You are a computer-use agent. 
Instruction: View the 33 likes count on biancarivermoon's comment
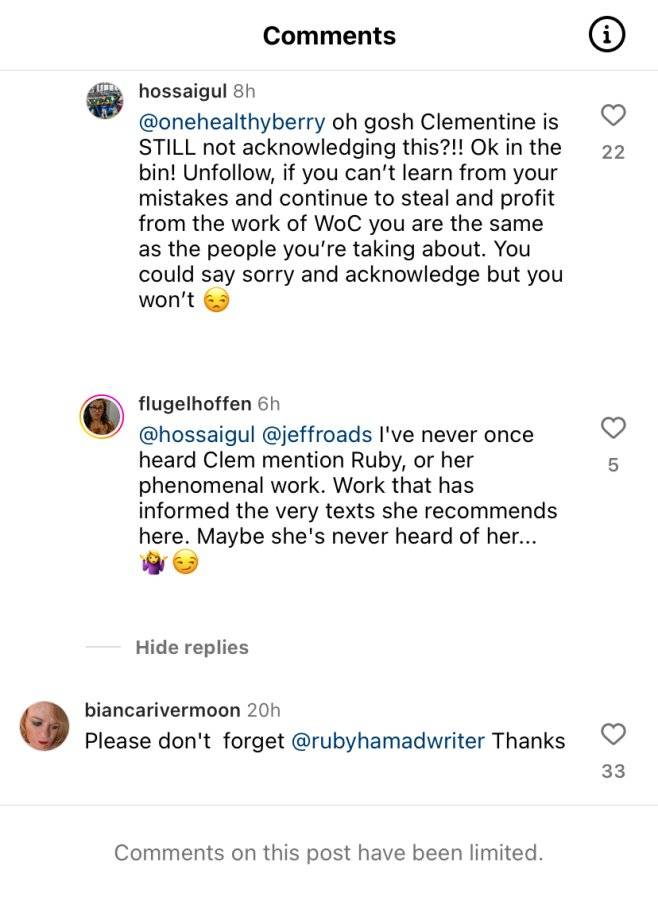[613, 771]
